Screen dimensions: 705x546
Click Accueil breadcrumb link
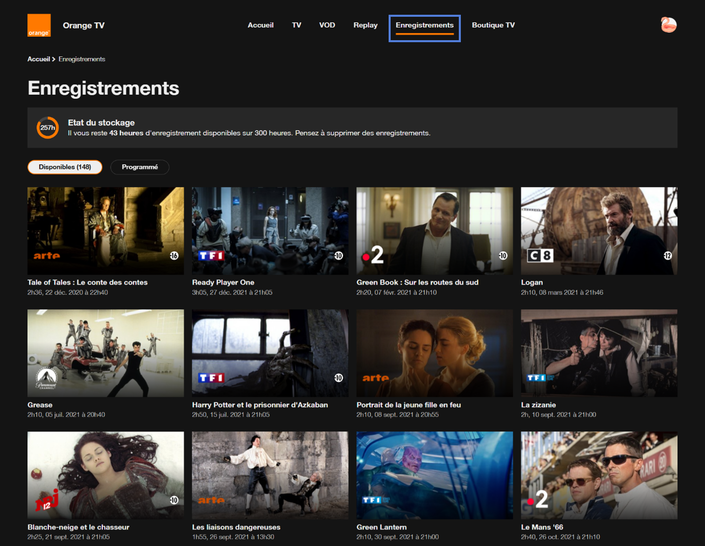point(39,59)
